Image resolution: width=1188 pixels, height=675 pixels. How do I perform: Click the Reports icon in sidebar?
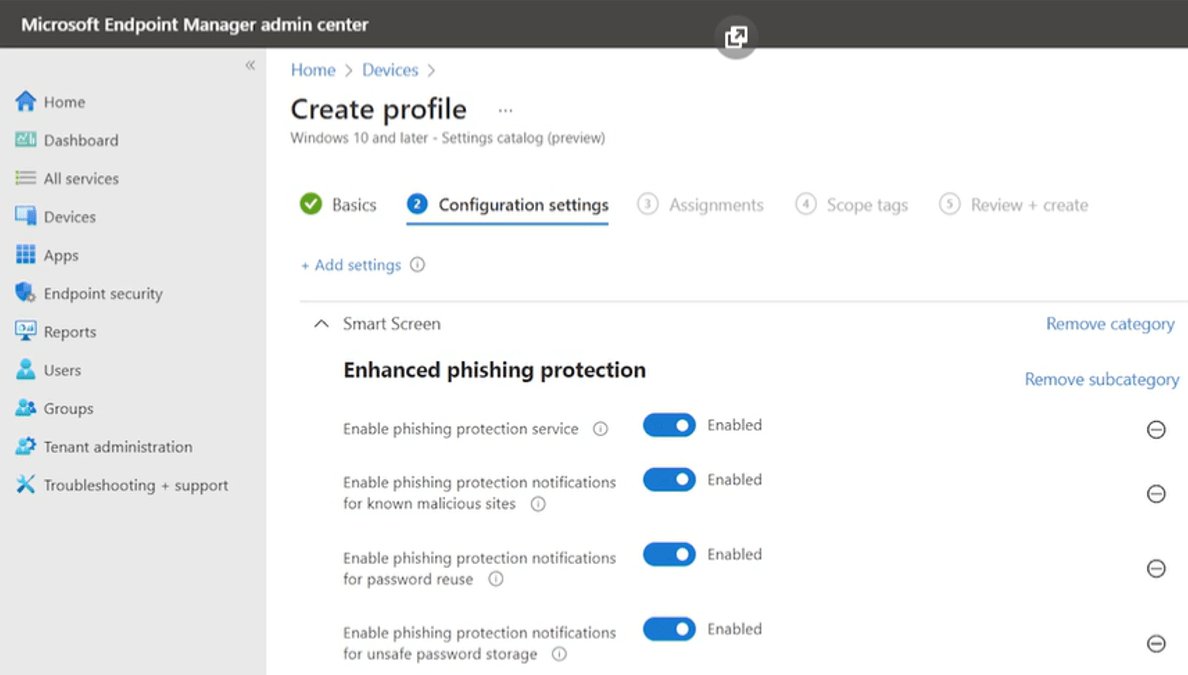(25, 331)
